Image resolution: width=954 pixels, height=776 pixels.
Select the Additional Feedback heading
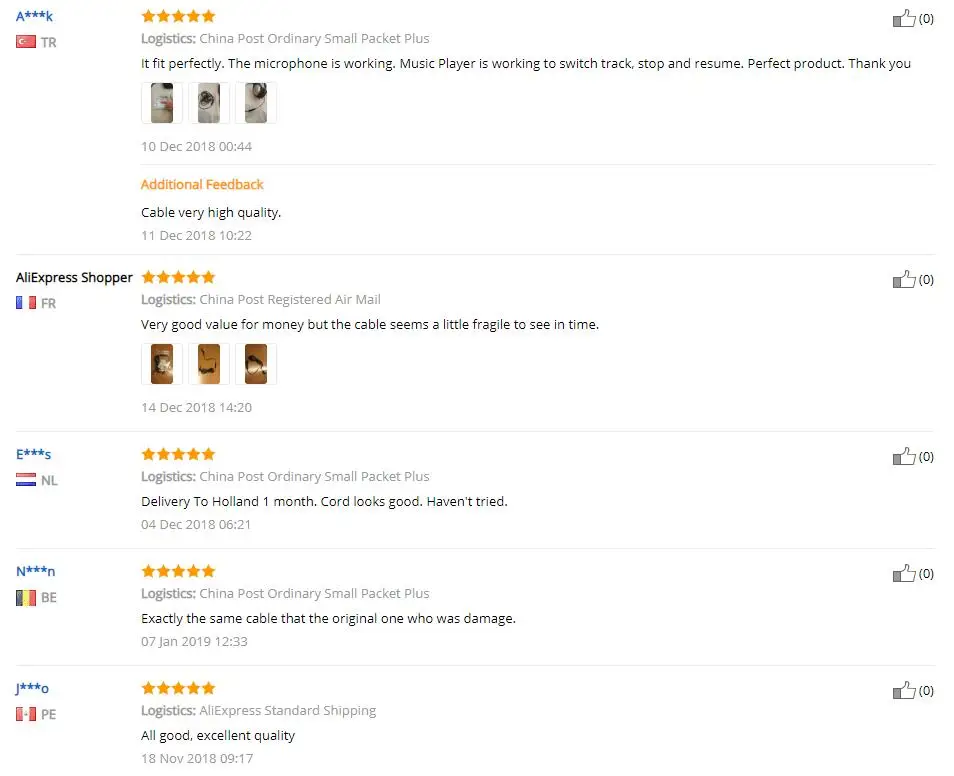[x=202, y=184]
